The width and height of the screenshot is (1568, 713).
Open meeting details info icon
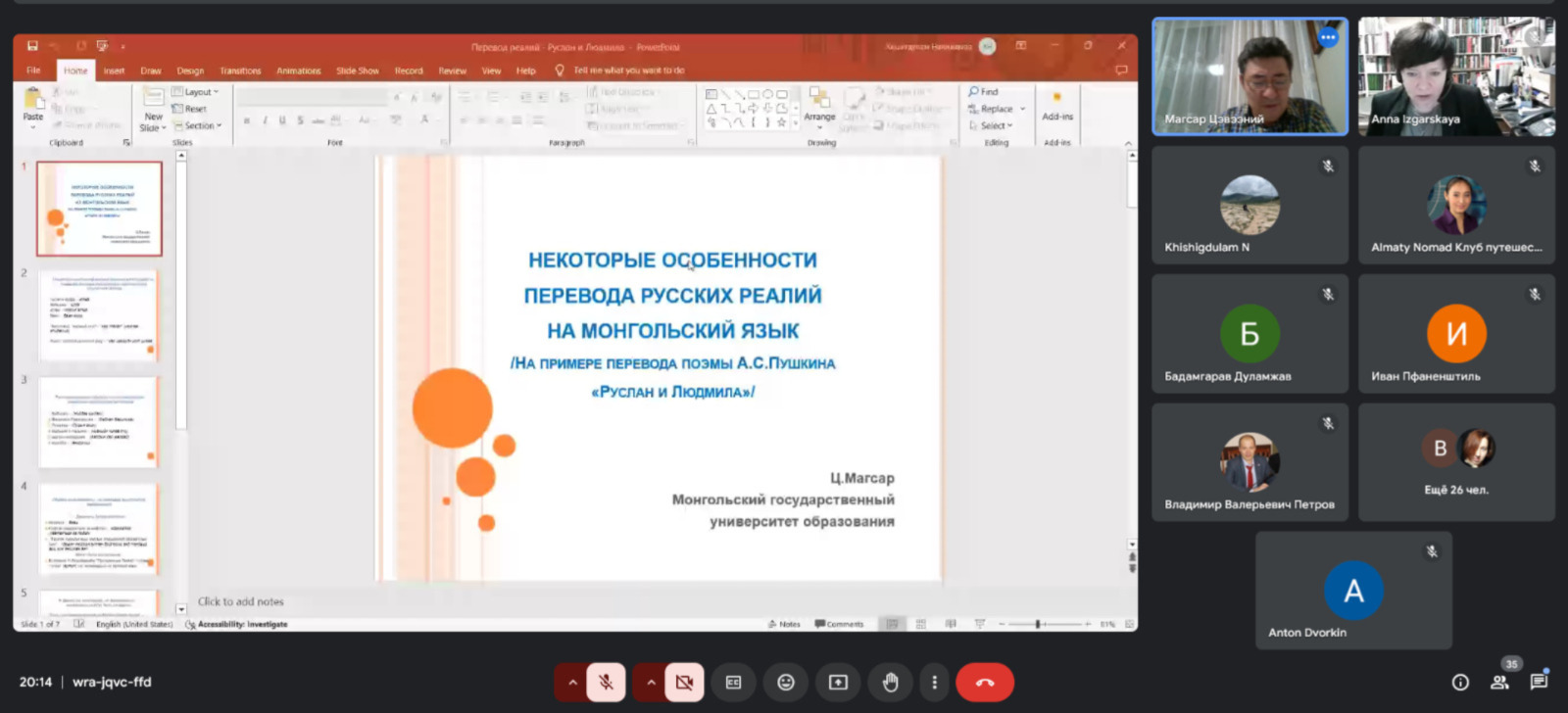click(1460, 683)
